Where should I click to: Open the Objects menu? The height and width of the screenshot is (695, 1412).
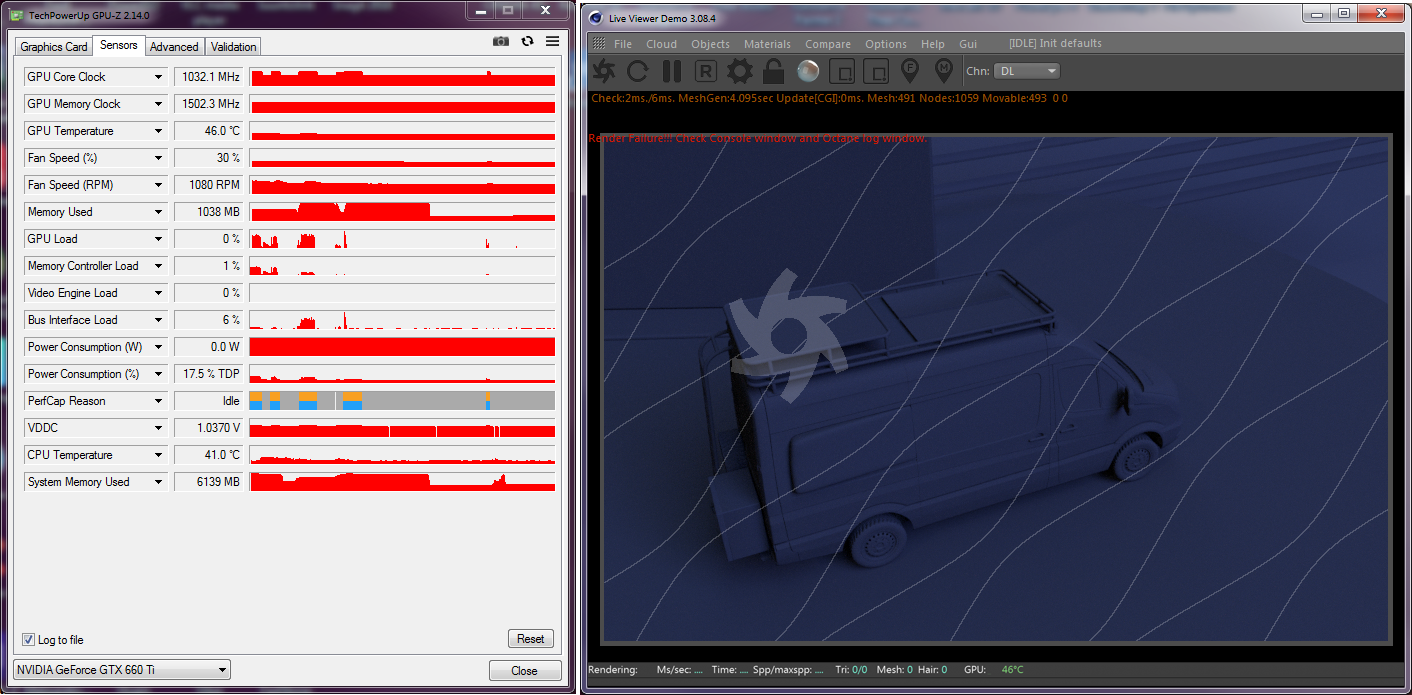710,44
